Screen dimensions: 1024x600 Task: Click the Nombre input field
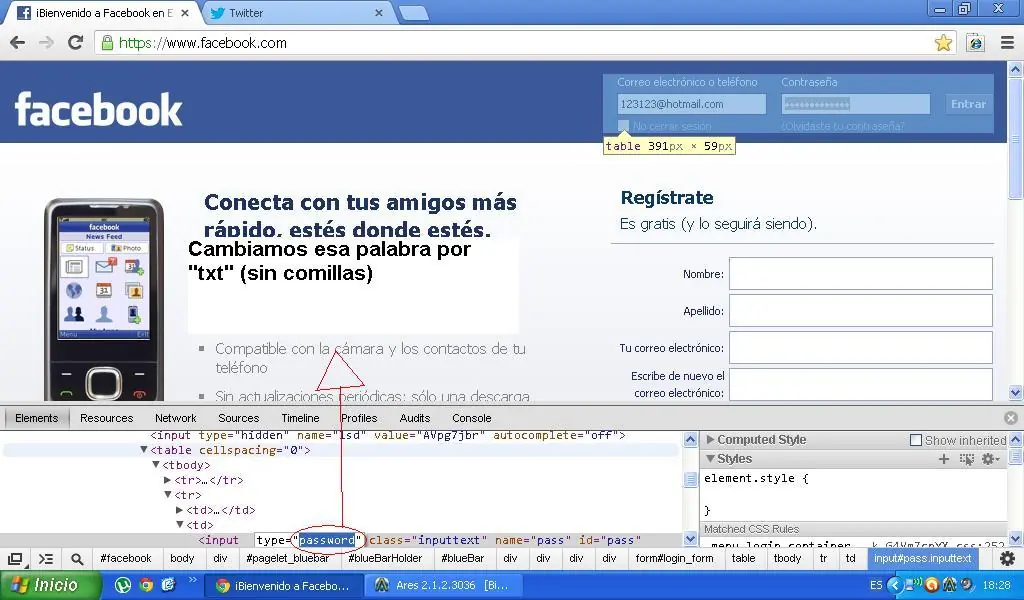coord(861,274)
